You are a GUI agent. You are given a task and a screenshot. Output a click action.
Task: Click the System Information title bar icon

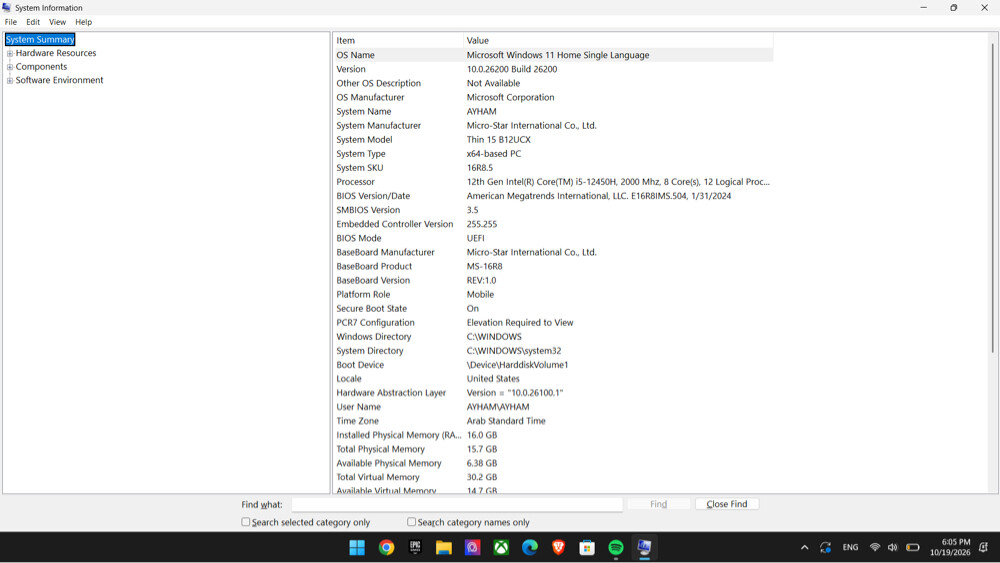(x=7, y=8)
